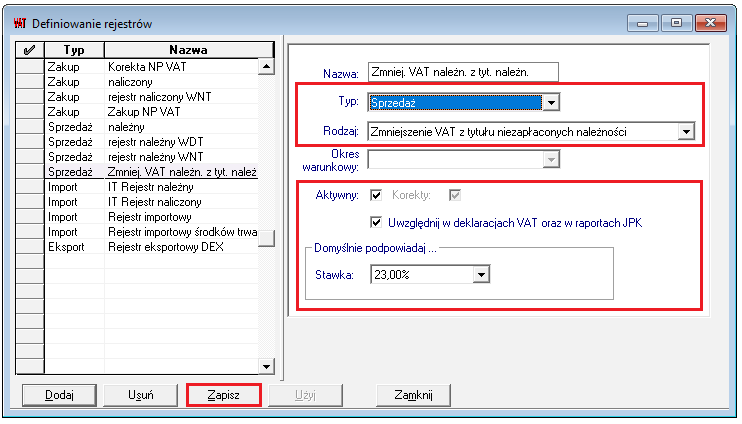Click the list scrollbar up arrow
742x424 pixels.
266,66
